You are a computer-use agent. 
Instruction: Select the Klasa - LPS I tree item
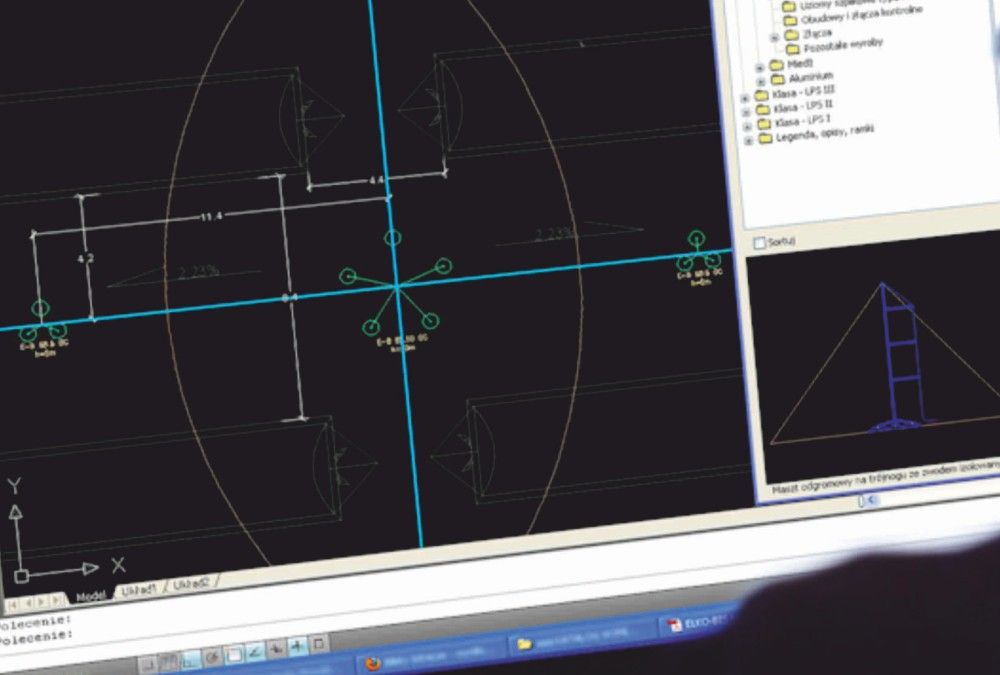[802, 121]
